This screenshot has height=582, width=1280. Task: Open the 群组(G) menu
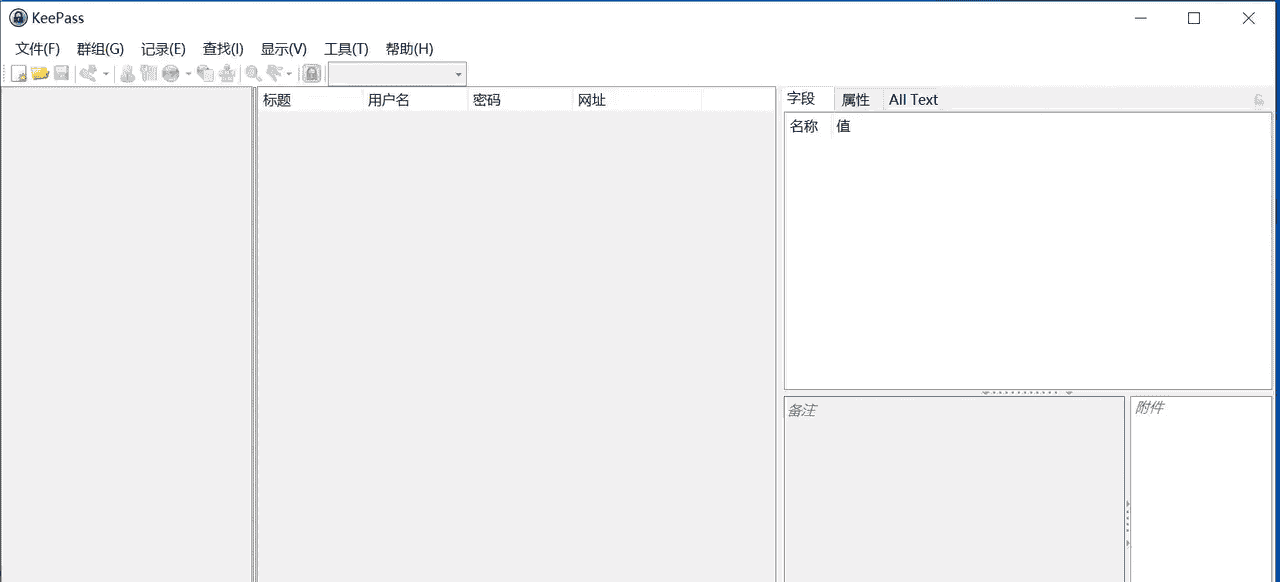100,48
